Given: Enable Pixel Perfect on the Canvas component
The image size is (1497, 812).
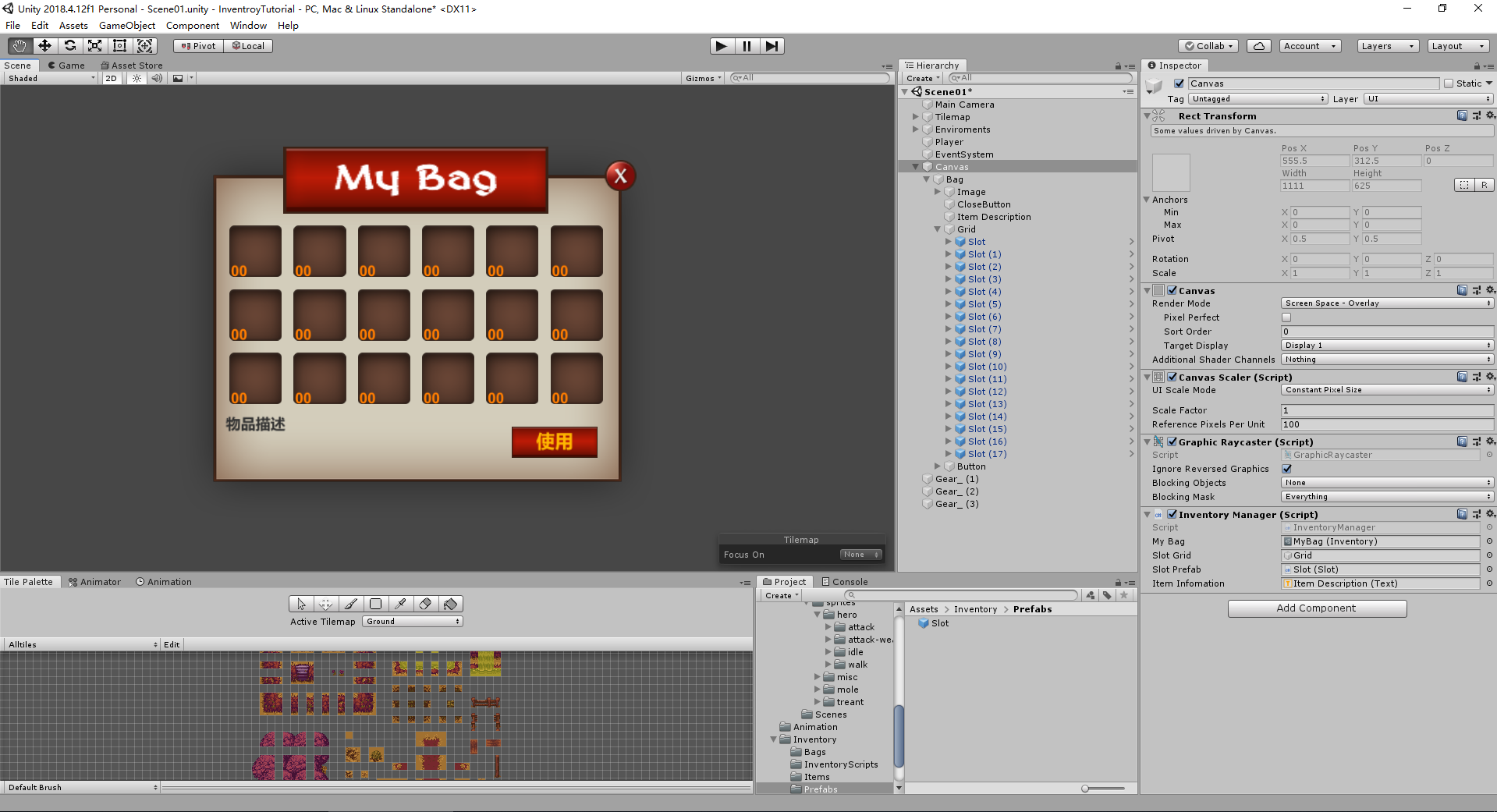Looking at the screenshot, I should tap(1286, 317).
